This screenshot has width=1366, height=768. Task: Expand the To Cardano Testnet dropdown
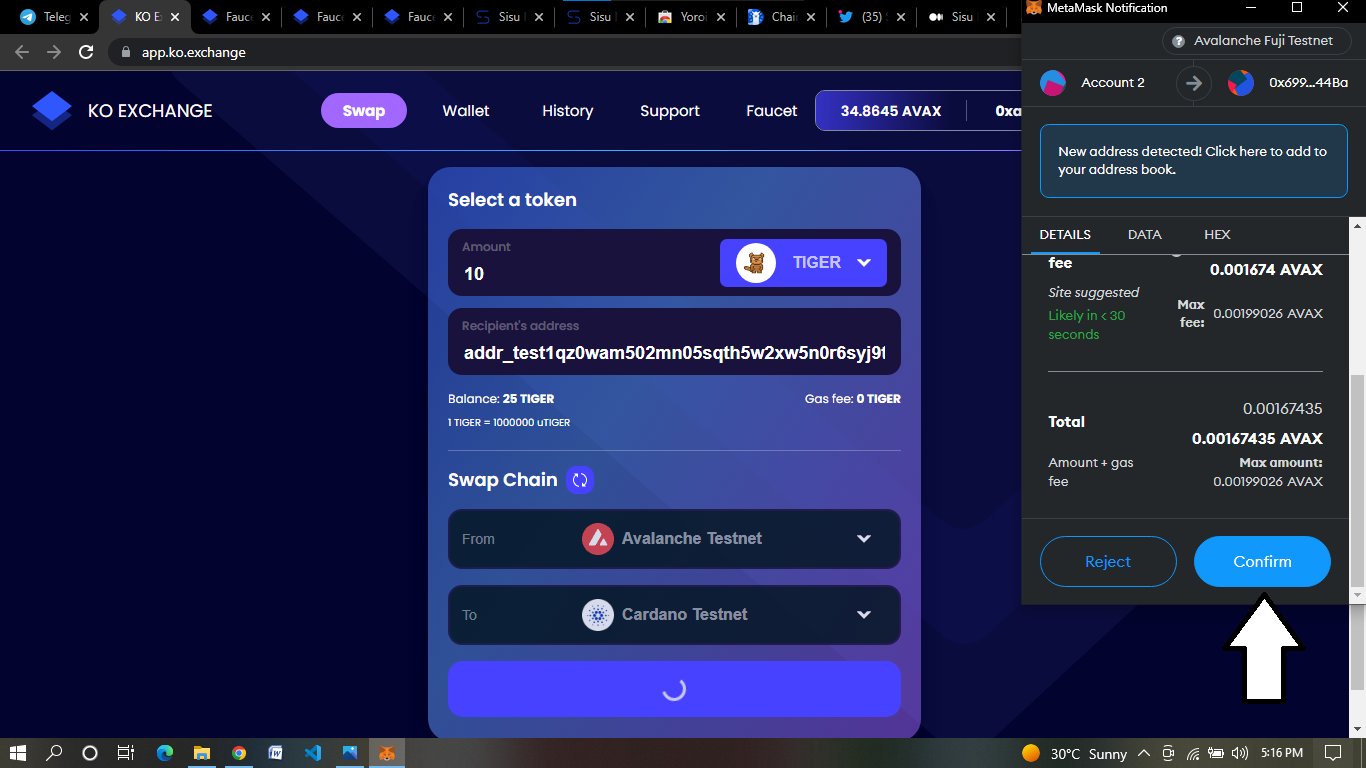coord(674,615)
